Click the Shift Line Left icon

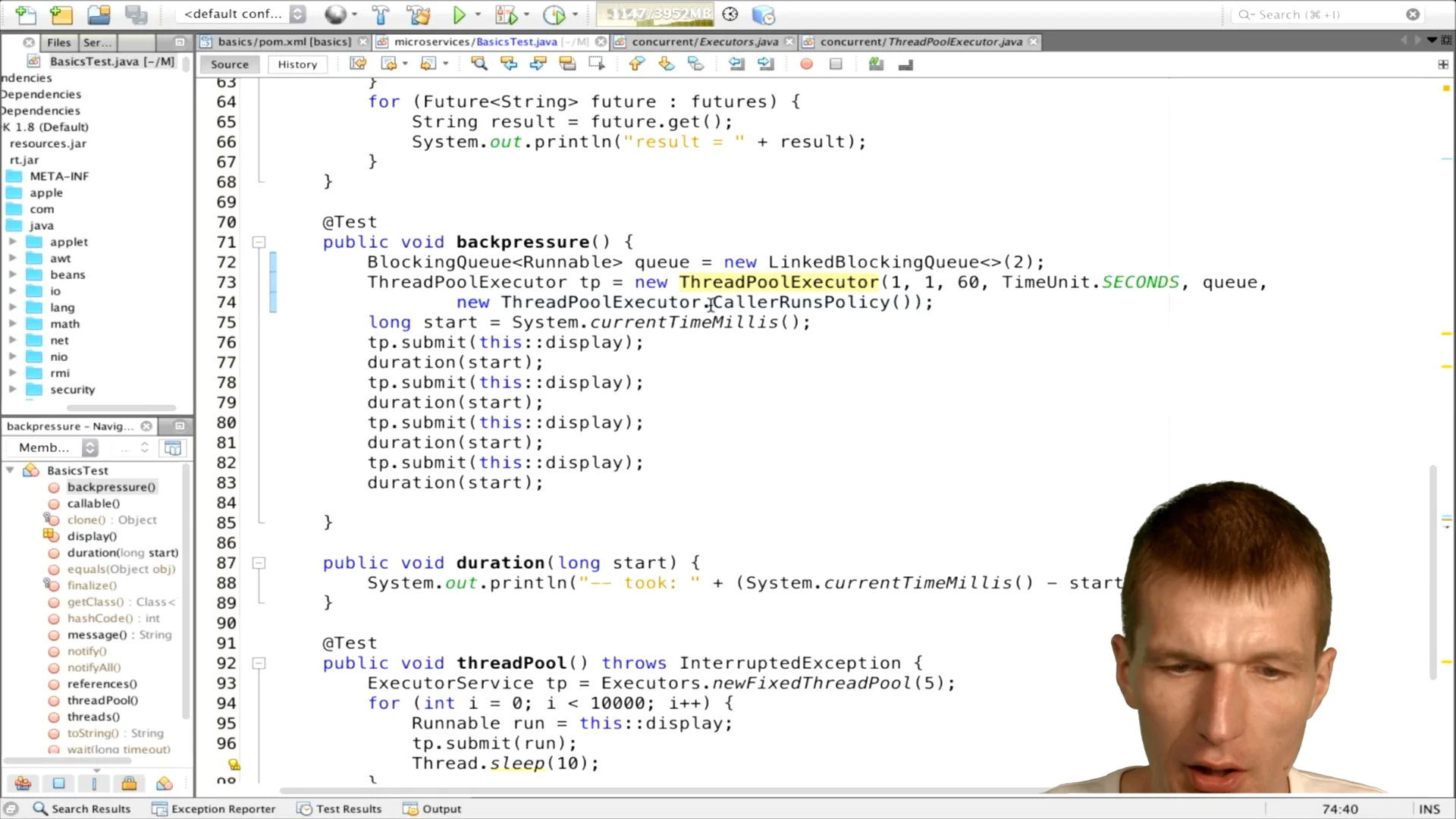[736, 64]
